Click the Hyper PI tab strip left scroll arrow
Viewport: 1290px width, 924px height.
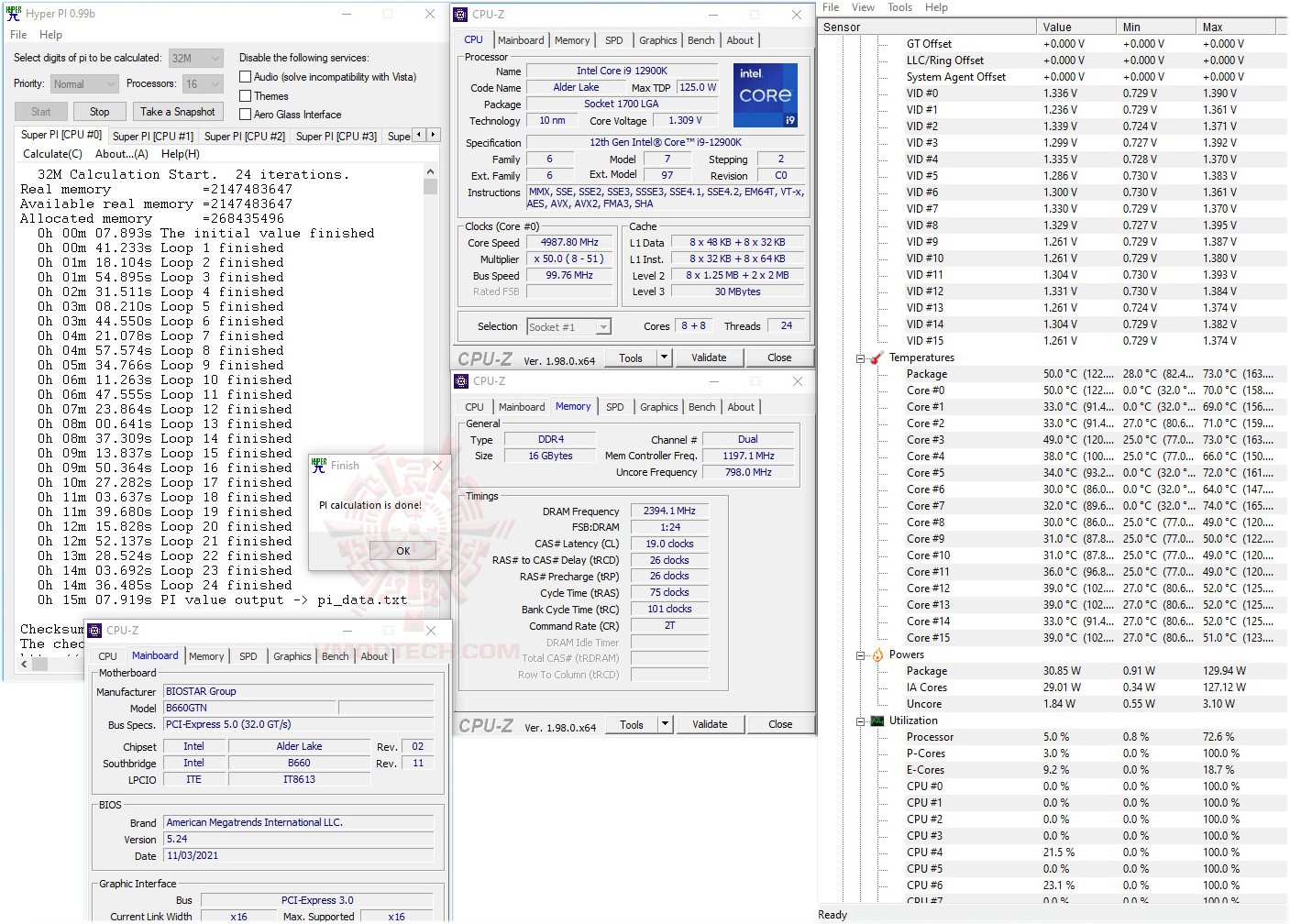pos(420,135)
